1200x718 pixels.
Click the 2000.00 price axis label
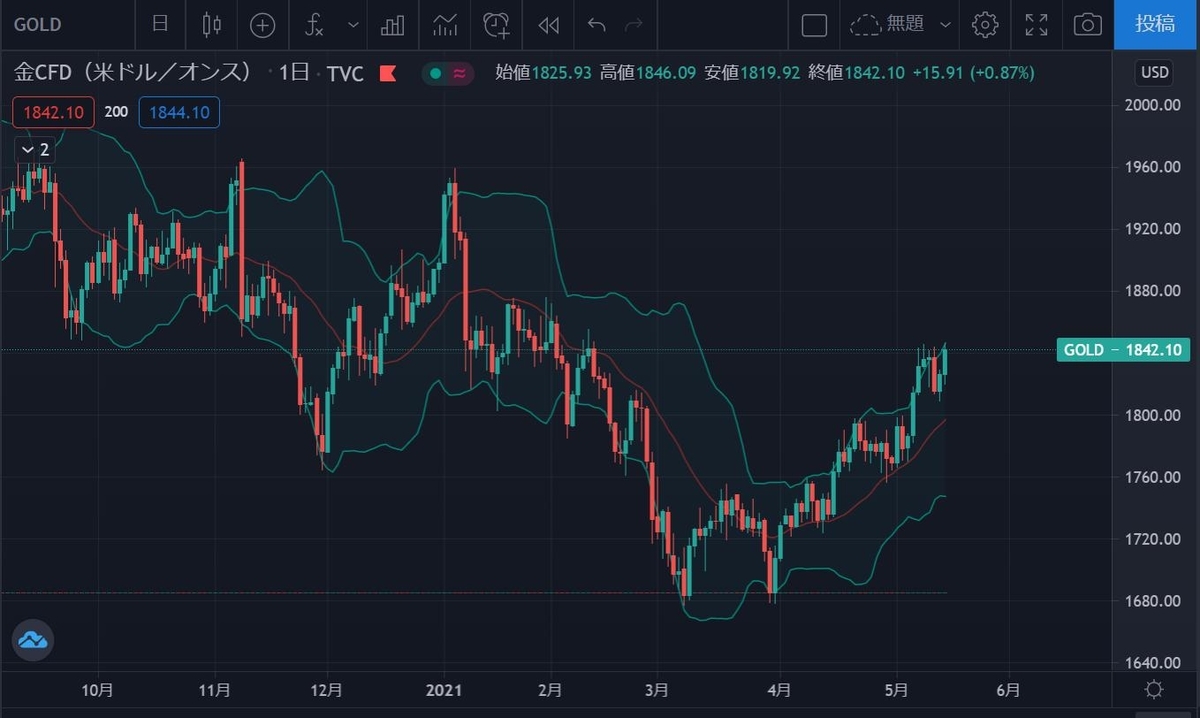(x=1153, y=105)
